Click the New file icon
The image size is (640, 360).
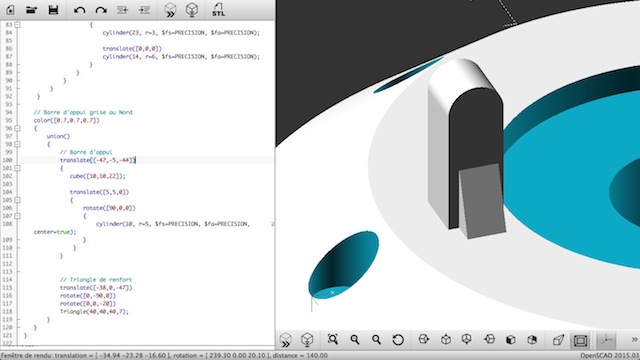10,10
